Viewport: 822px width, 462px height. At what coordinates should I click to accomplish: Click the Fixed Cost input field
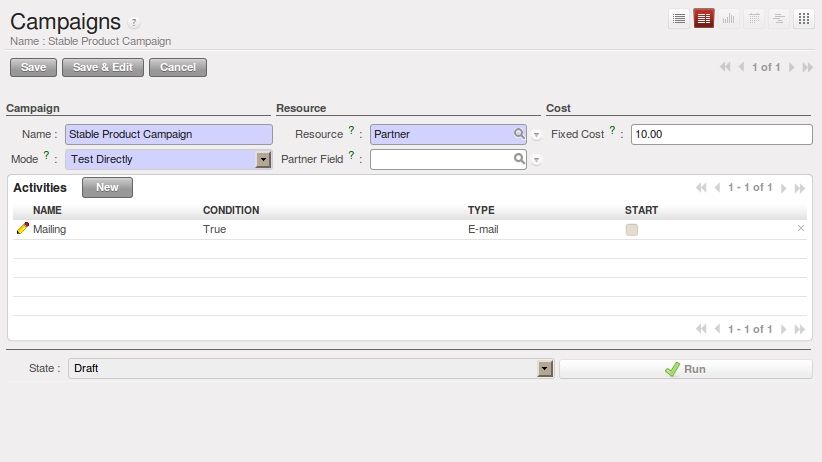[x=721, y=134]
